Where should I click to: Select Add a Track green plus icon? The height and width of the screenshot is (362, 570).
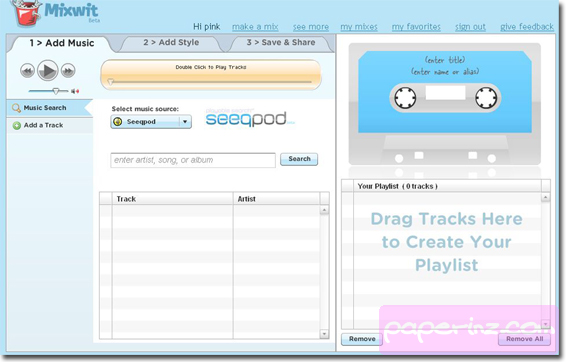[17, 126]
